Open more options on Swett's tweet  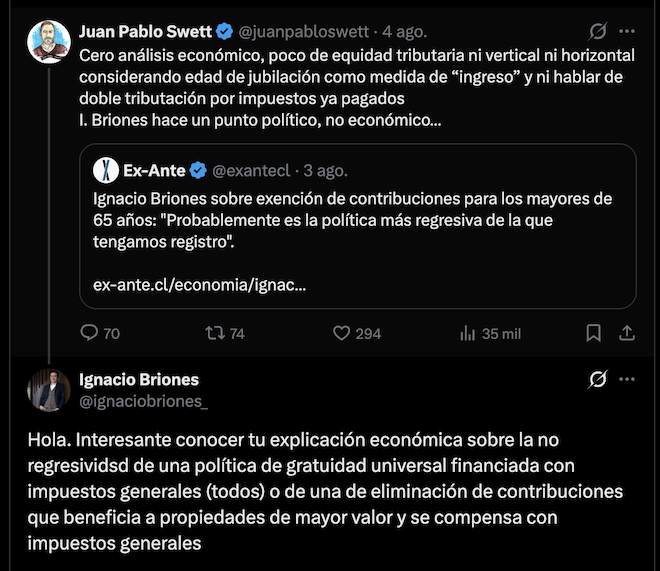(627, 31)
